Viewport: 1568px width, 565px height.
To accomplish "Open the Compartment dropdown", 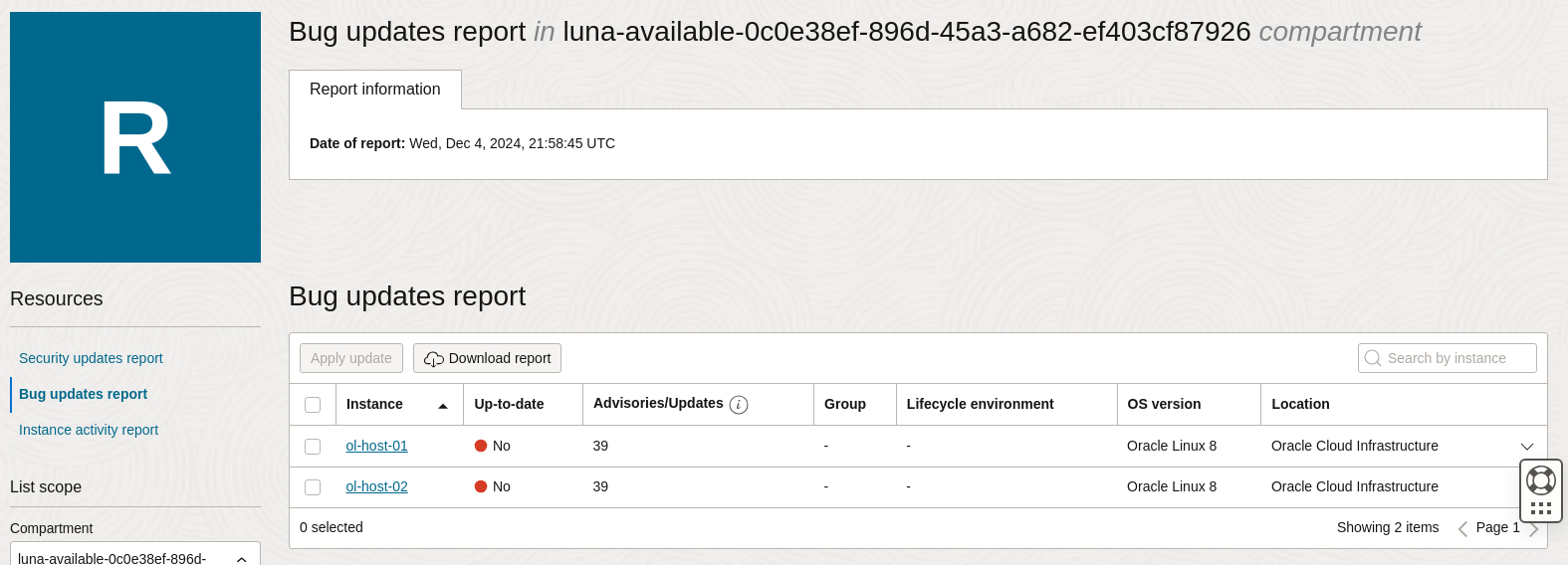I will point(135,558).
